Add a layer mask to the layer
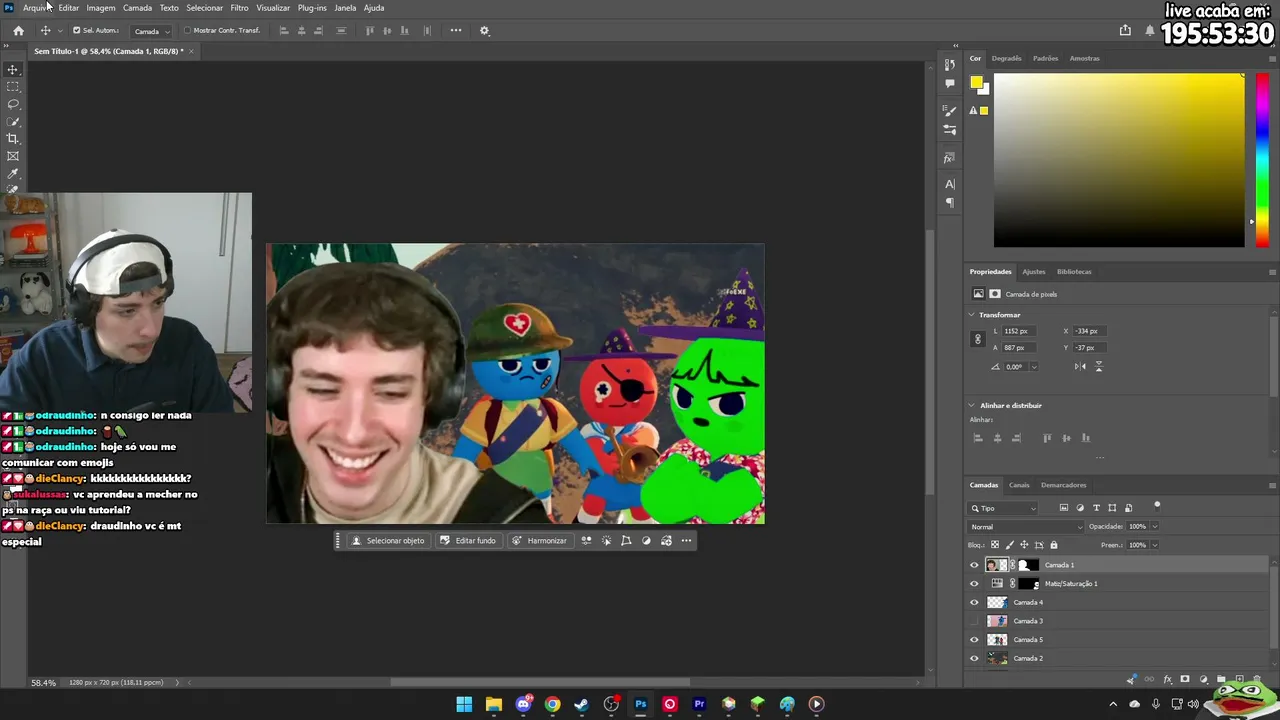1280x720 pixels. click(1185, 680)
